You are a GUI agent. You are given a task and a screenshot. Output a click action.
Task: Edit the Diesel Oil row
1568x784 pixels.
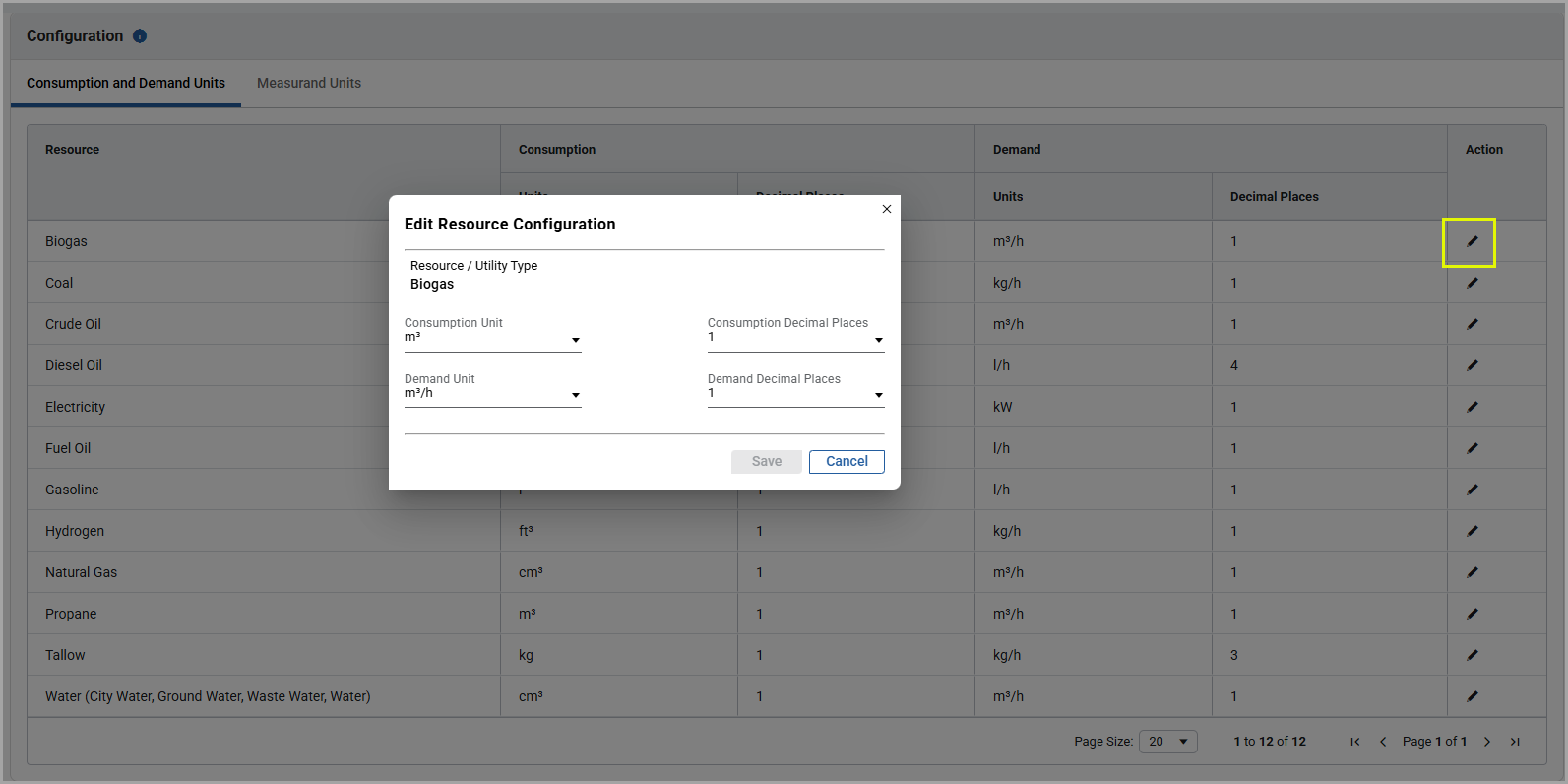1473,365
